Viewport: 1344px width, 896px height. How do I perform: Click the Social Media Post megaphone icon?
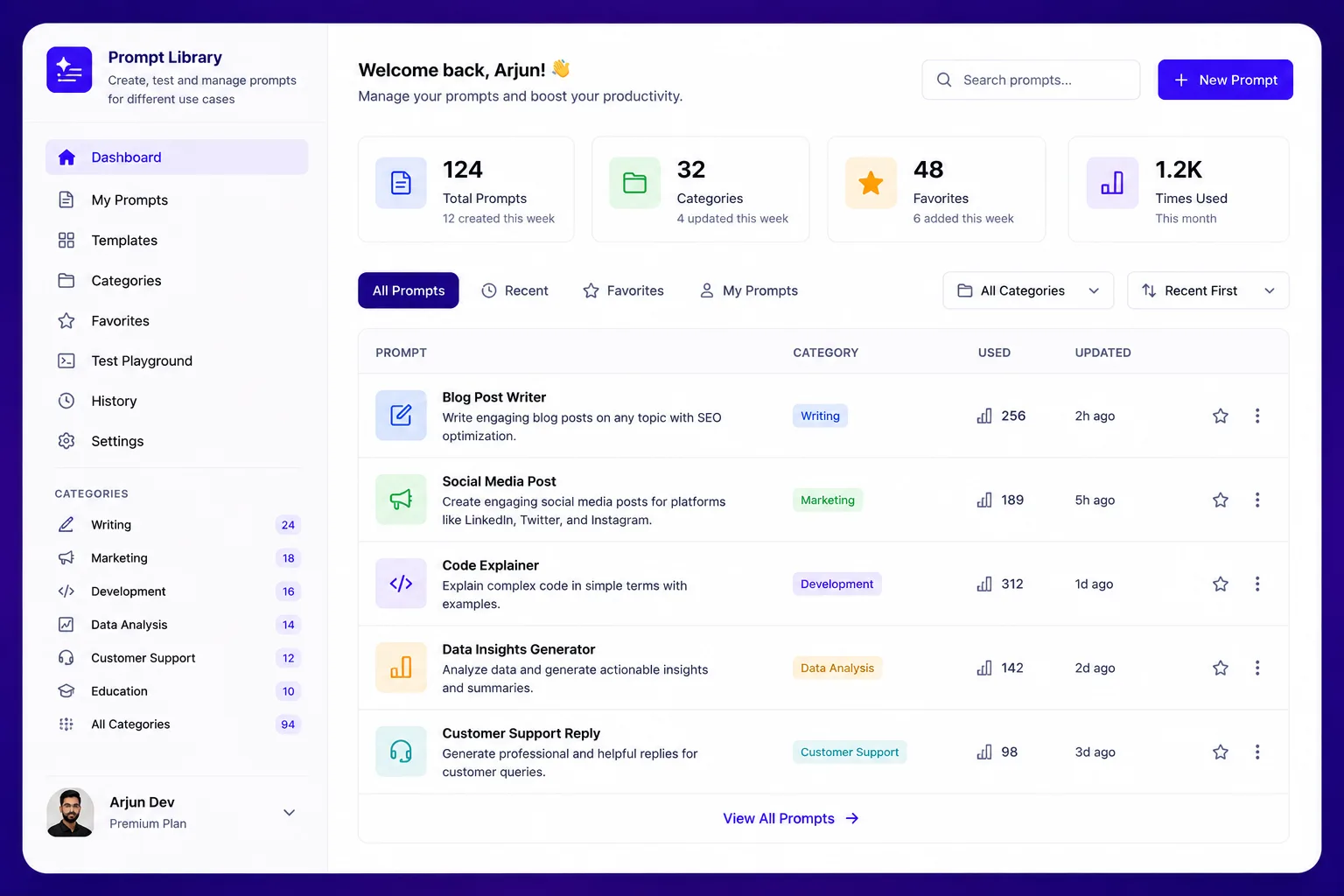pos(401,499)
